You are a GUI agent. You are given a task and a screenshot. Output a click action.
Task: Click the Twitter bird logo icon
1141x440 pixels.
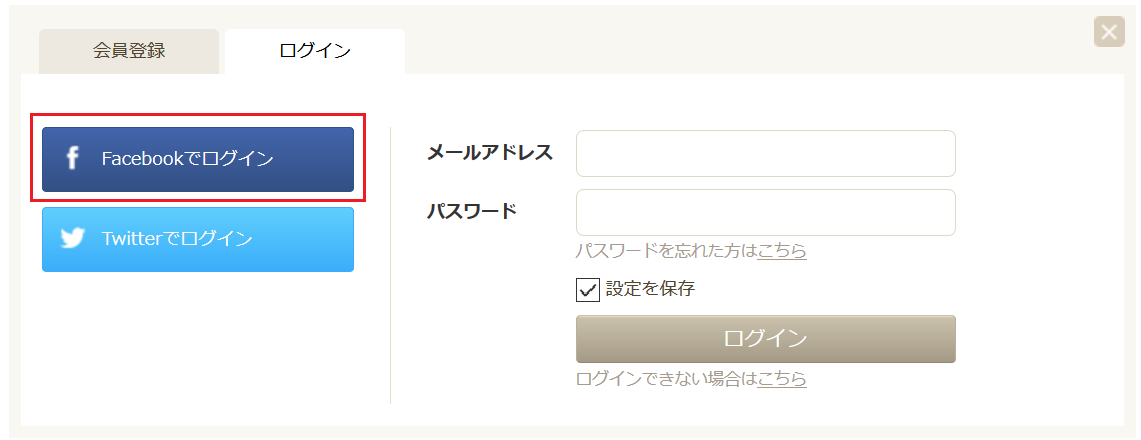click(73, 239)
